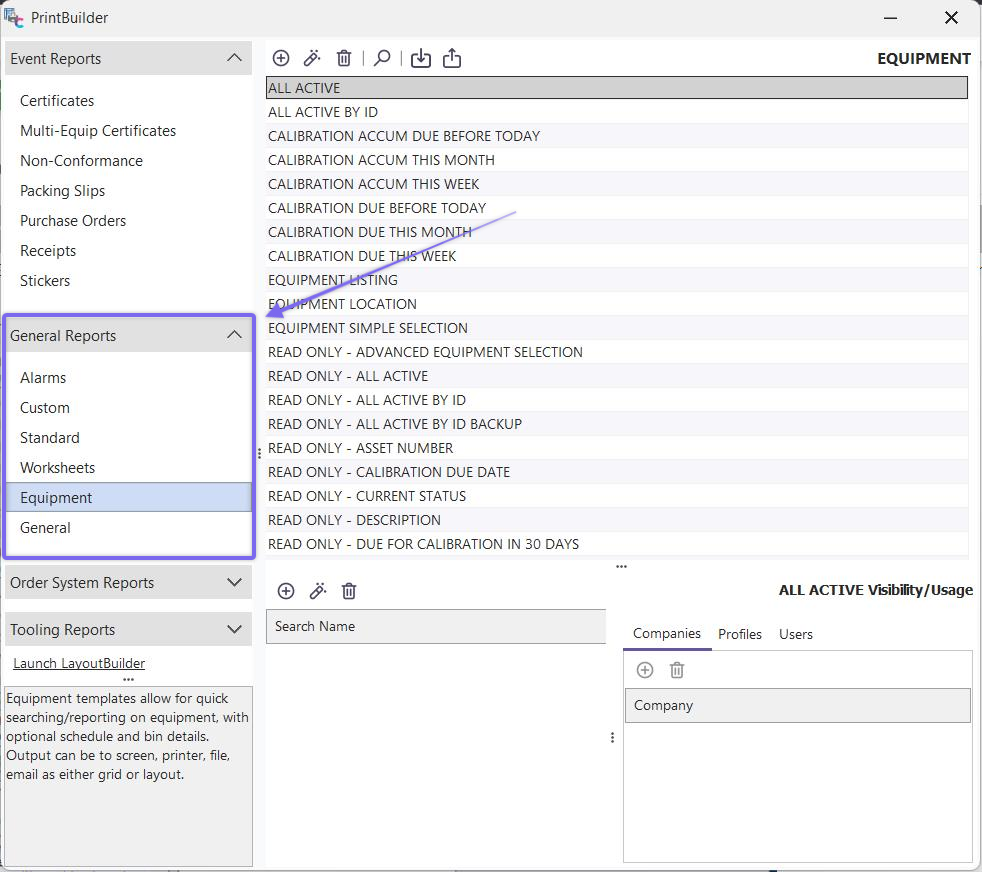Switch to the Profiles tab
Screen dimensions: 982x872
740,634
